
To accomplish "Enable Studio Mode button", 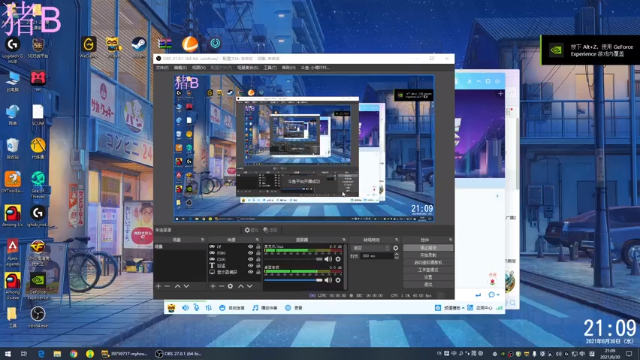I will point(428,270).
